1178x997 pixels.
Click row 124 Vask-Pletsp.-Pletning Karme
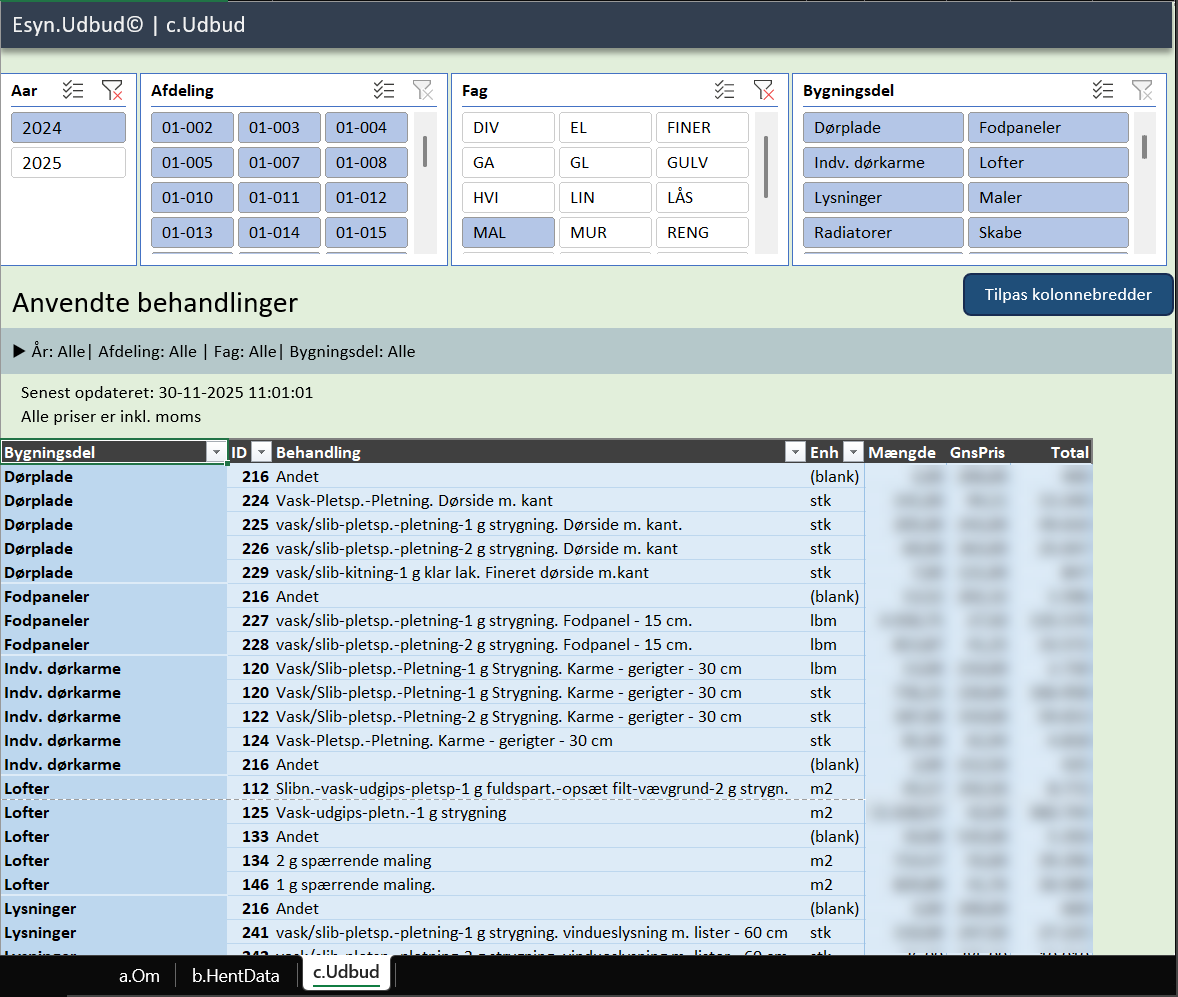pyautogui.click(x=546, y=741)
